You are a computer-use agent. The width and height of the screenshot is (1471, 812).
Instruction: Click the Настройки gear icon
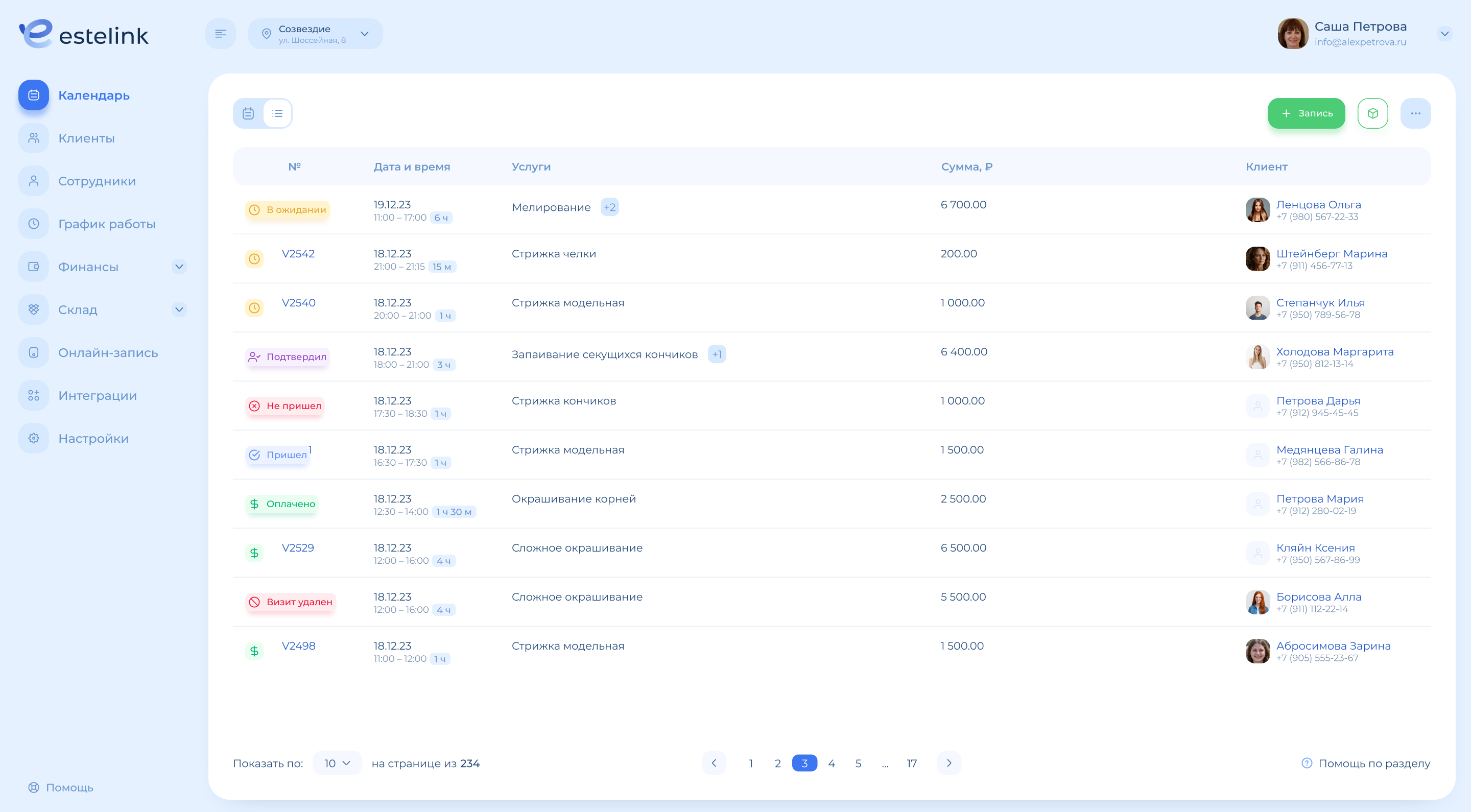coord(34,438)
